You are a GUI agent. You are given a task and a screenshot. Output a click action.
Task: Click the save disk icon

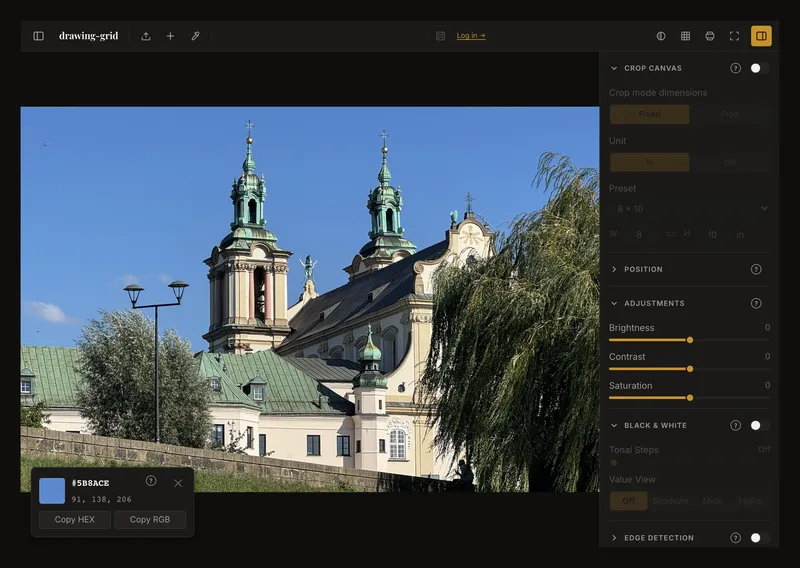[x=440, y=36]
